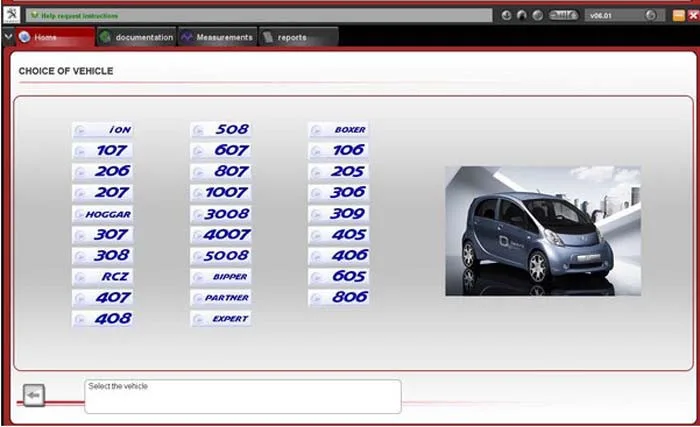The width and height of the screenshot is (700, 427).
Task: Click the blue electric car thumbnail
Action: [x=543, y=231]
